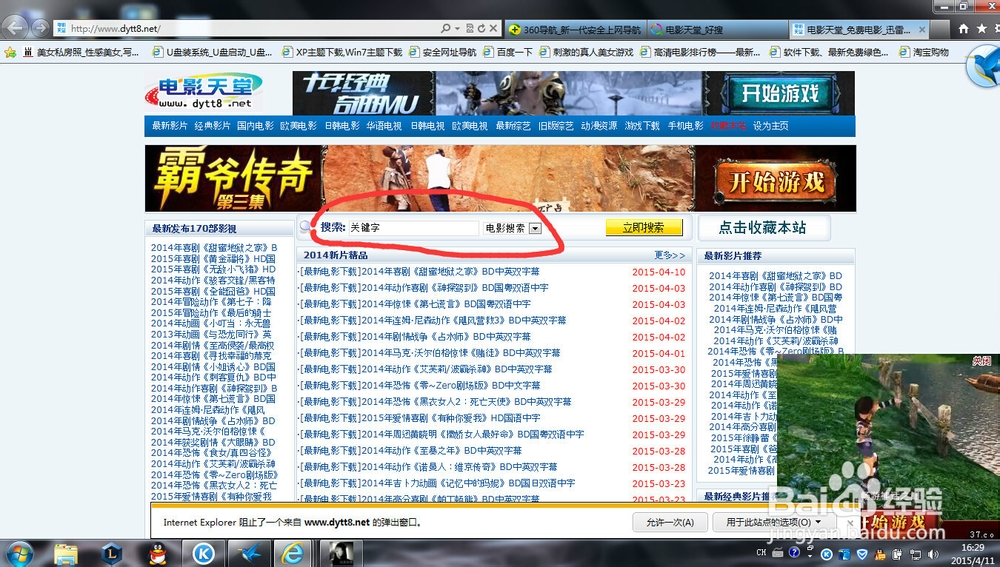Open 国内电影 in site navigation
The height and width of the screenshot is (567, 1000).
click(x=255, y=126)
